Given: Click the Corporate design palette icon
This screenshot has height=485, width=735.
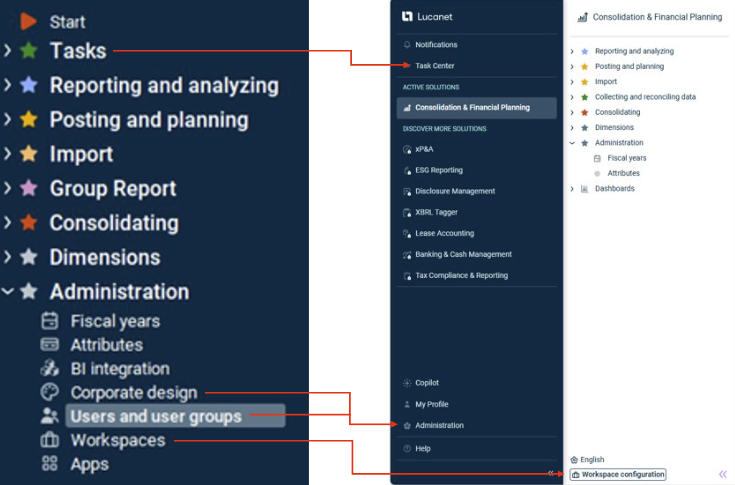Looking at the screenshot, I should click(50, 393).
